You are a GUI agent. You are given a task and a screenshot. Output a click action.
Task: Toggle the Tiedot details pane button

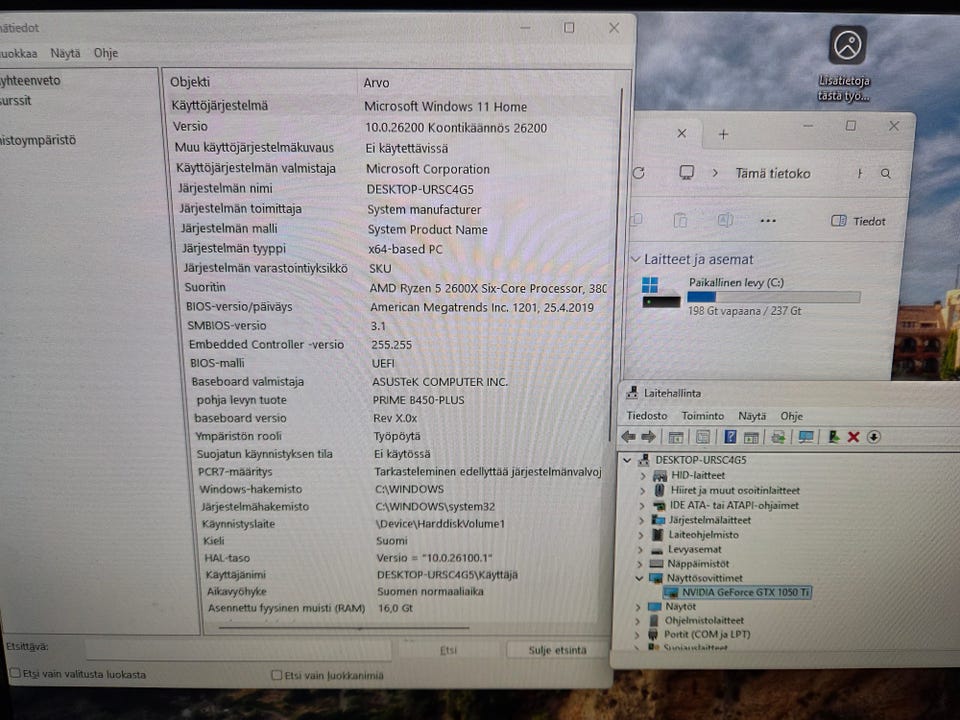[858, 221]
